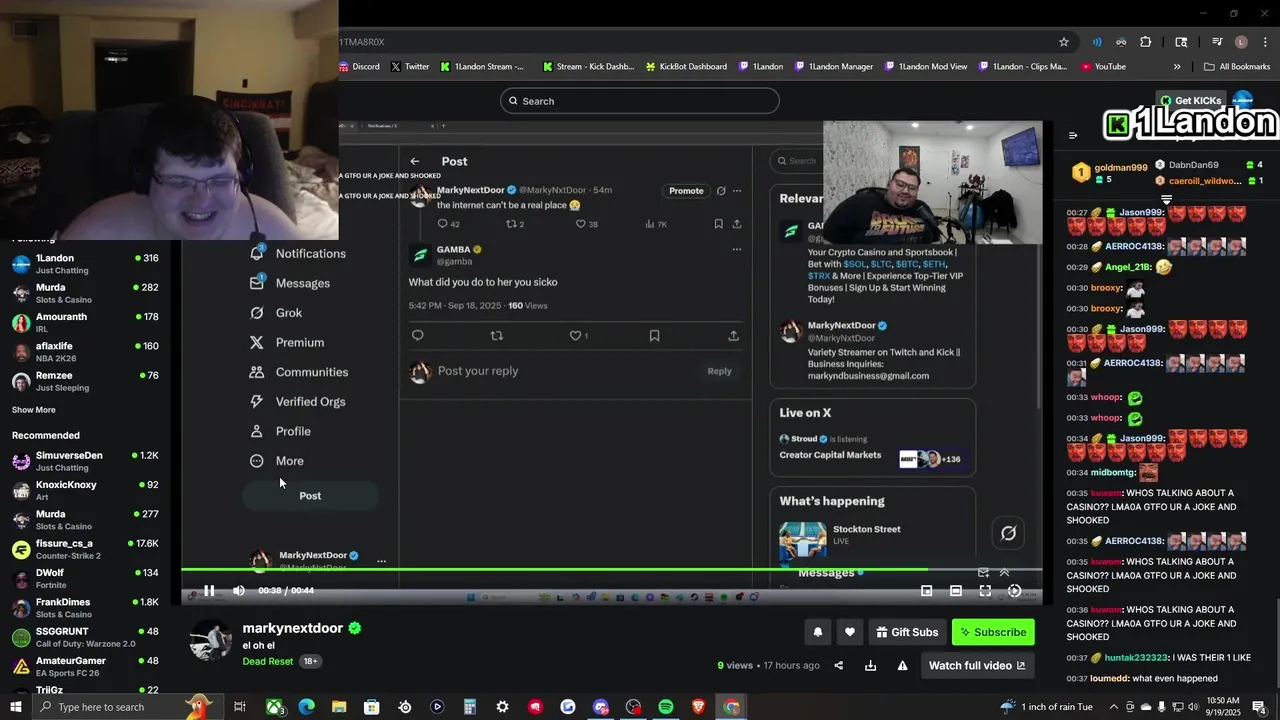The image size is (1280, 720).
Task: Select Amouranth in Following list
Action: [85, 322]
